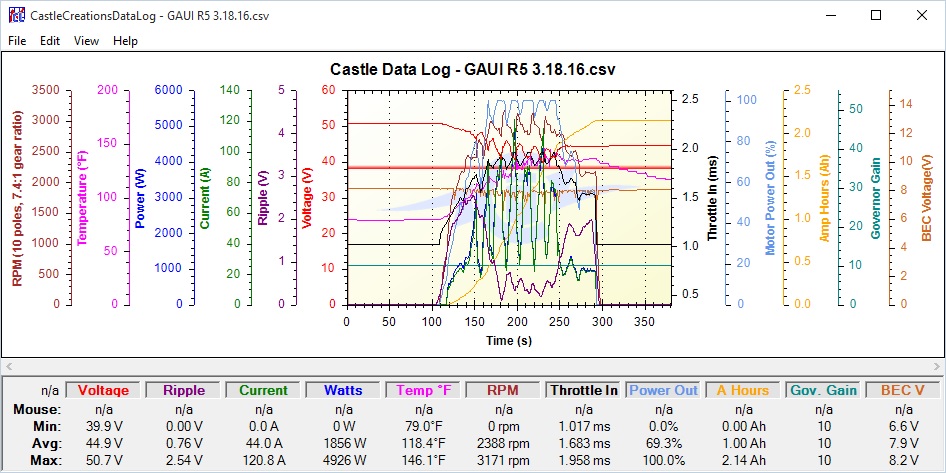
Task: Open the File menu
Action: (17, 41)
